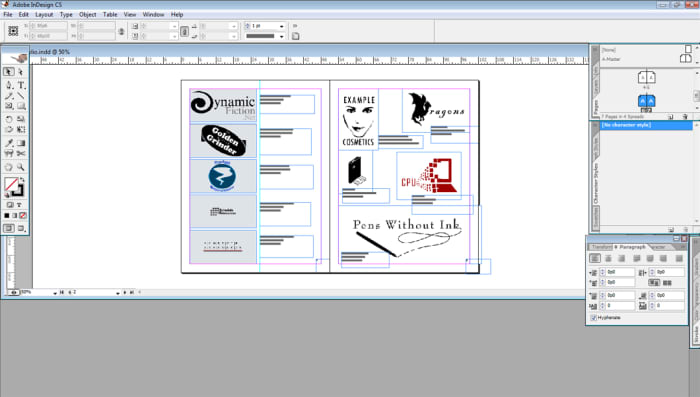The height and width of the screenshot is (397, 700).
Task: Open the File menu
Action: point(8,15)
